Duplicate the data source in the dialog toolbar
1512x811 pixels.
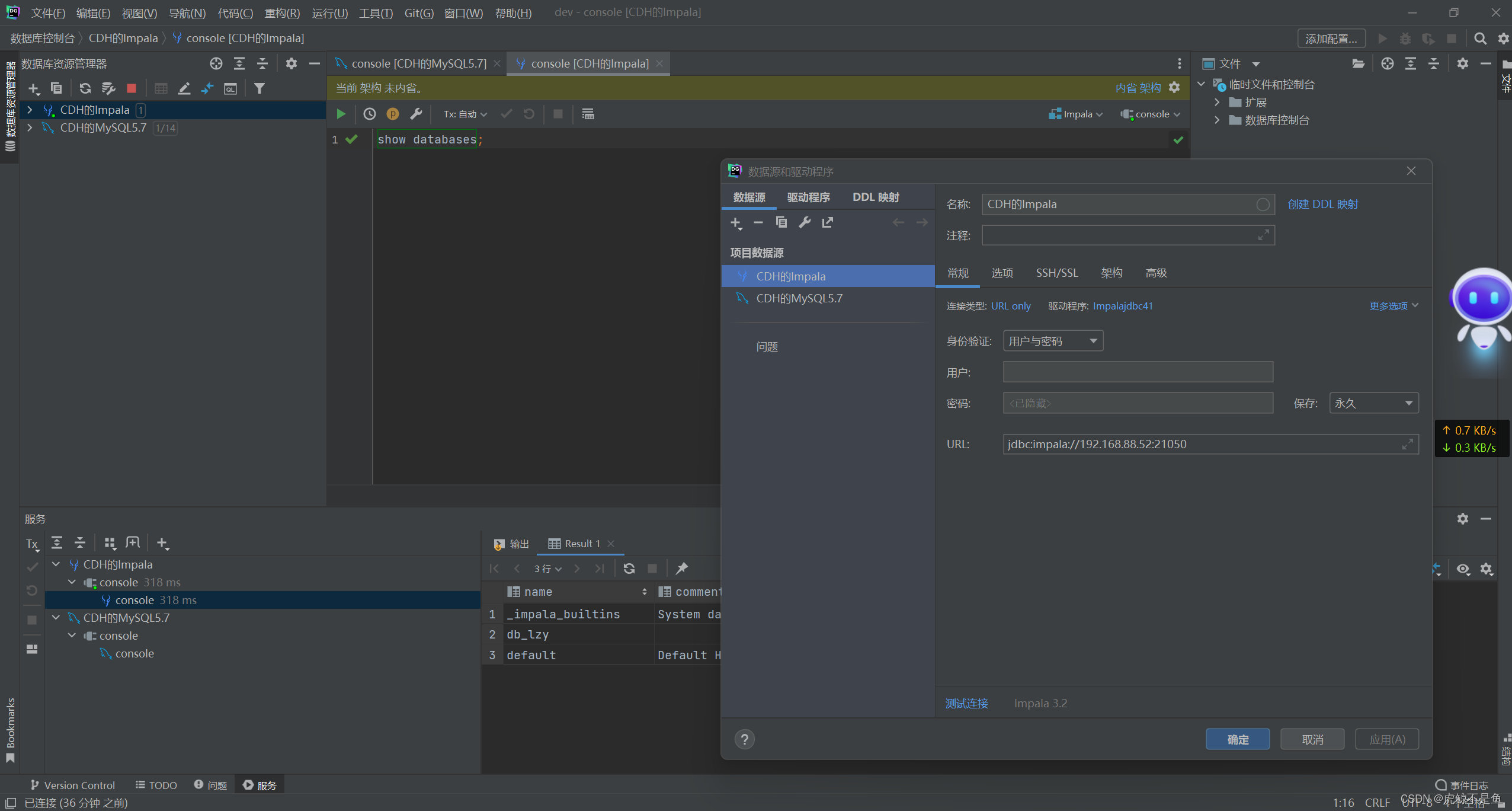pos(781,222)
